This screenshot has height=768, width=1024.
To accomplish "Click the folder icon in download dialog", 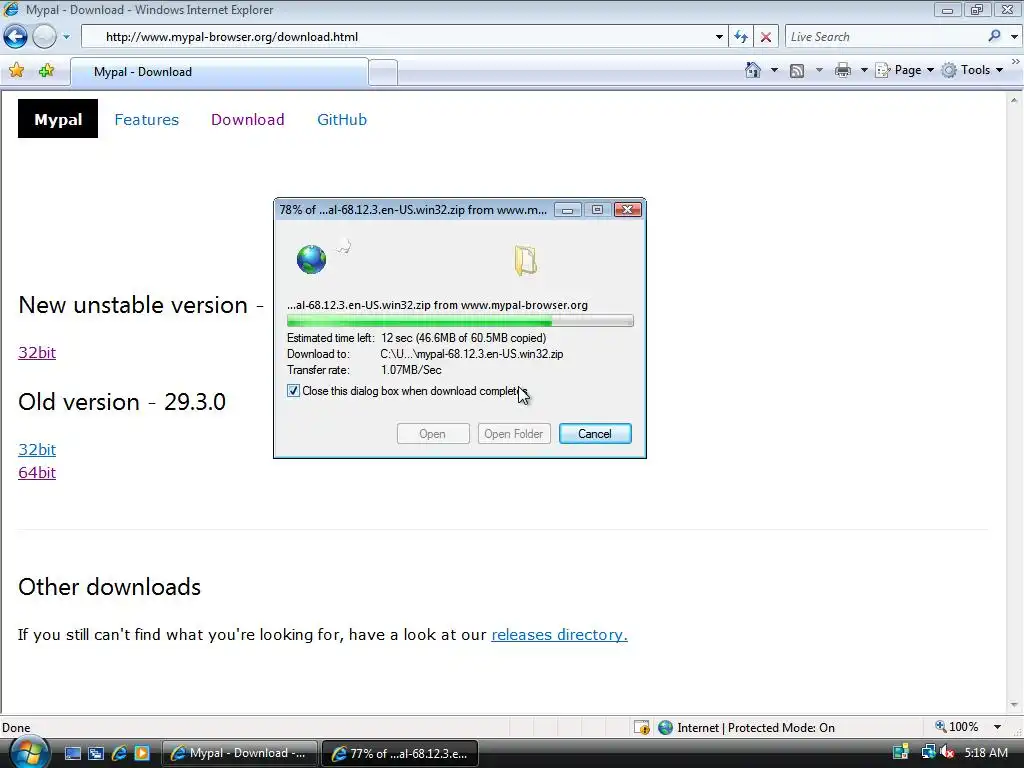I will point(525,261).
